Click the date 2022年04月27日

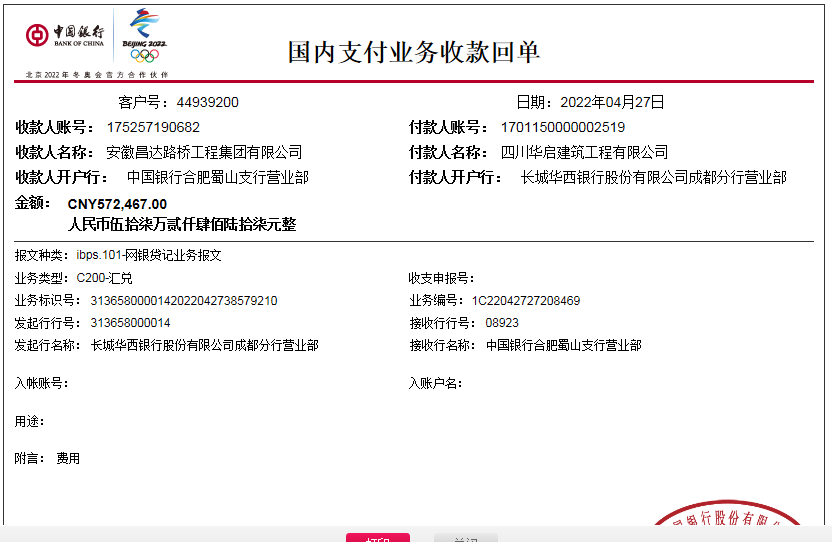(x=611, y=102)
